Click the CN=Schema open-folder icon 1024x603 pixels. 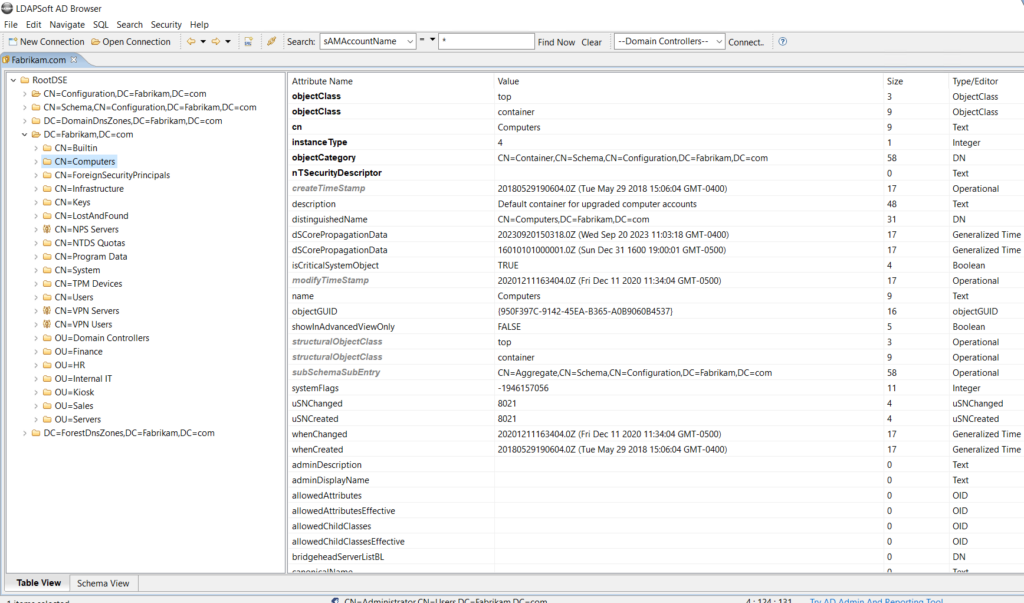point(36,107)
